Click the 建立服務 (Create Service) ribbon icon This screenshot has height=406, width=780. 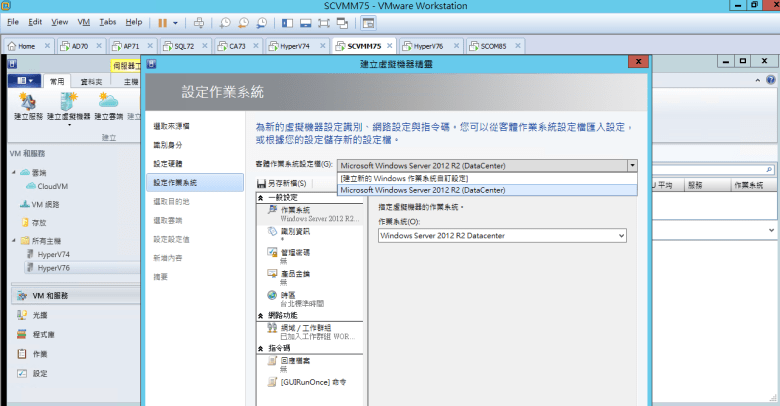point(27,105)
